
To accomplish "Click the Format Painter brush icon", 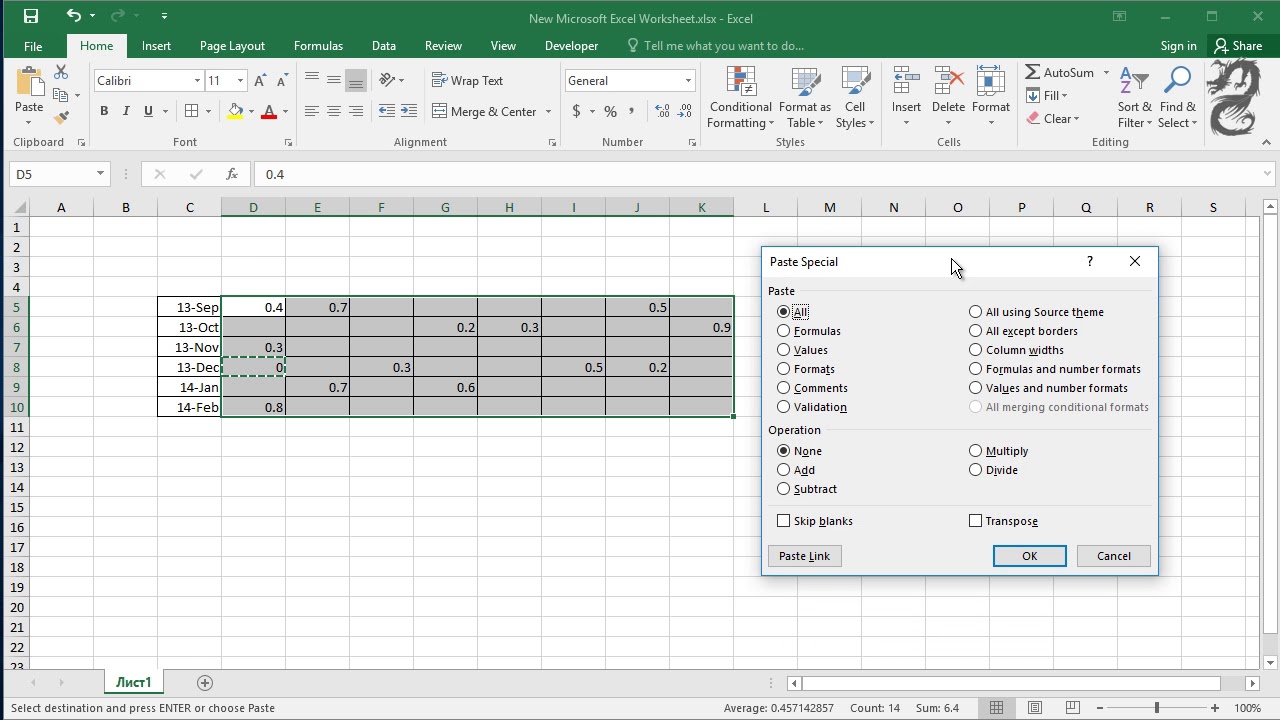I will tap(61, 117).
